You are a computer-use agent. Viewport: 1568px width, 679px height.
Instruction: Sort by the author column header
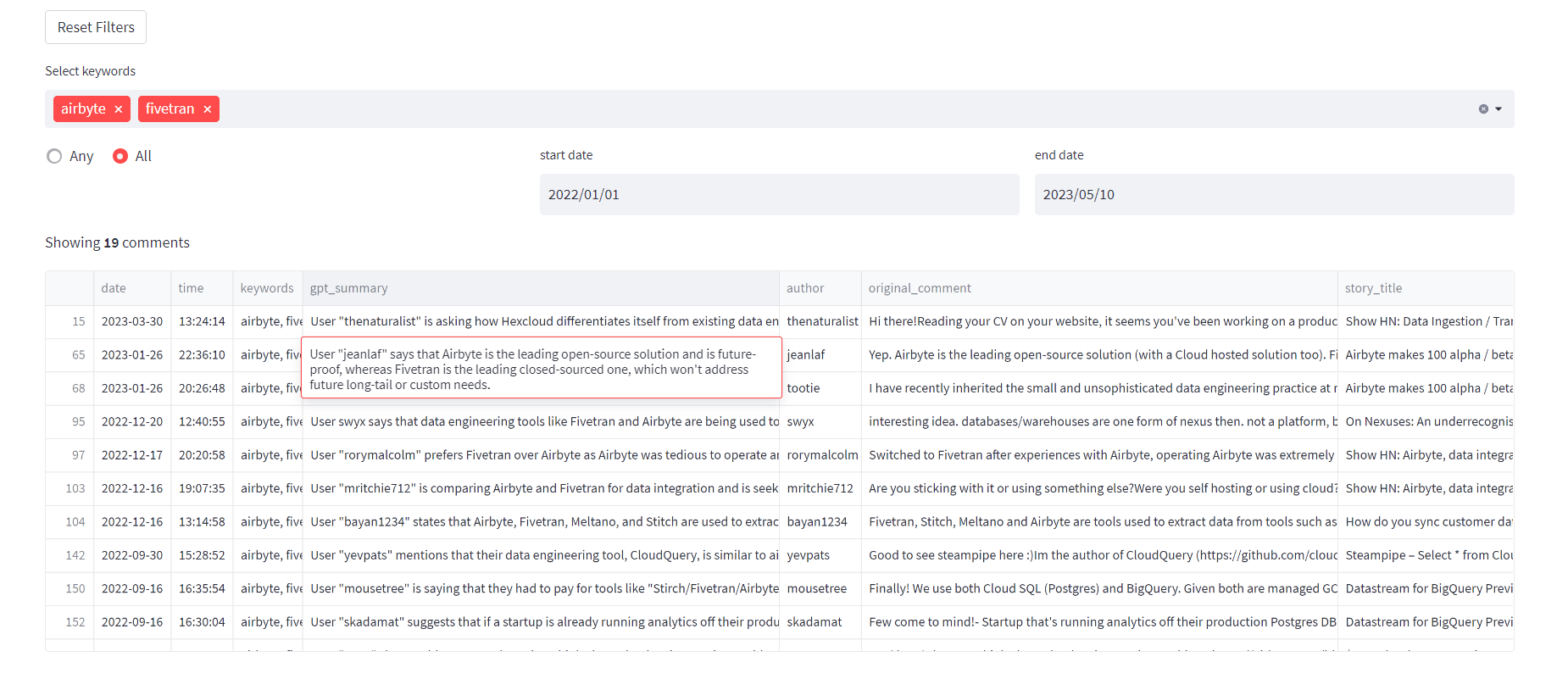[820, 288]
